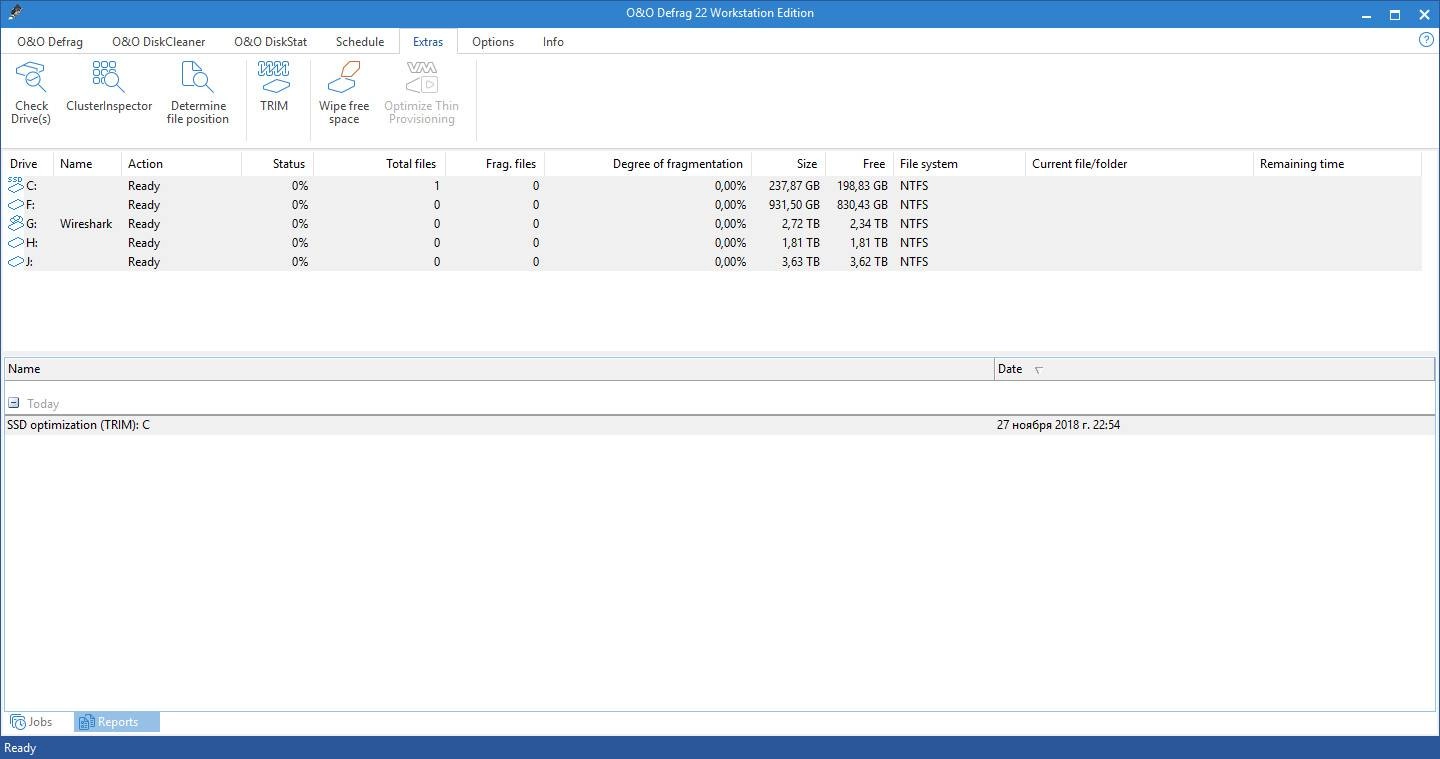Go to the Schedule tab
Image resolution: width=1440 pixels, height=759 pixels.
click(360, 42)
